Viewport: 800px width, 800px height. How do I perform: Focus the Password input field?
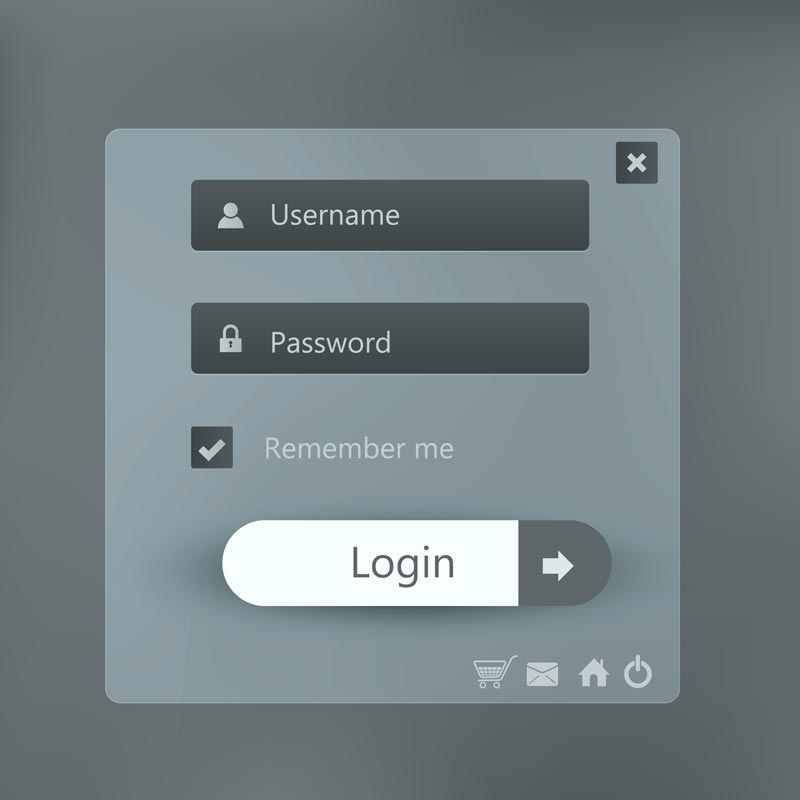390,338
